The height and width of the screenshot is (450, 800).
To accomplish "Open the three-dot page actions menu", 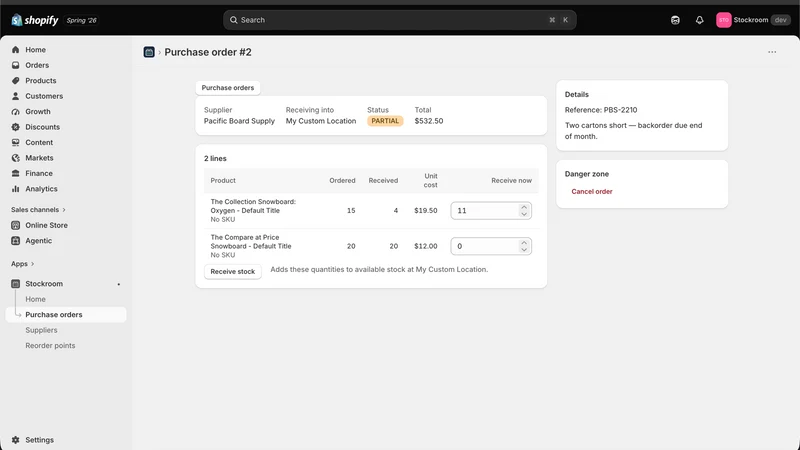I will click(x=772, y=52).
